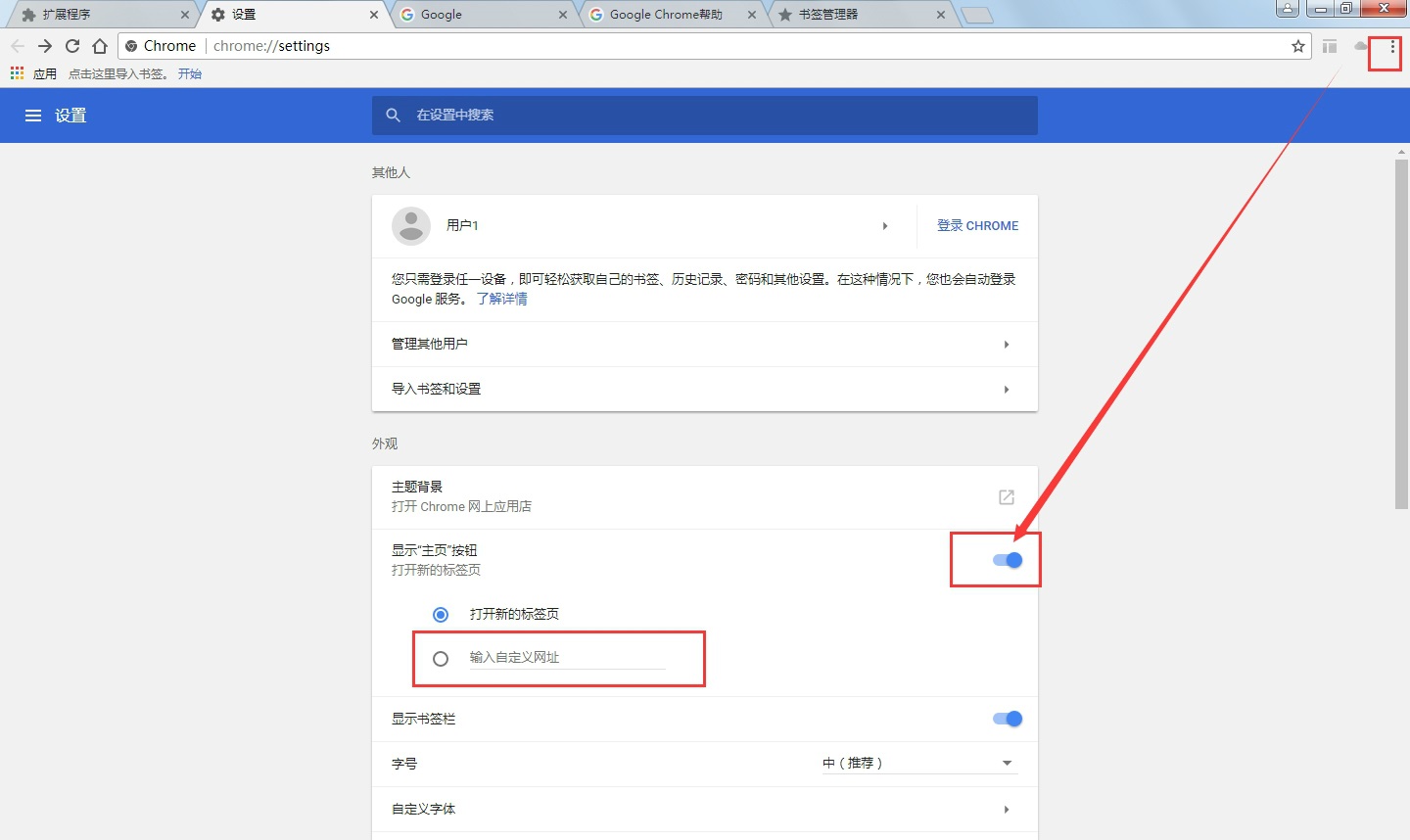Click the 登录 CHROME button

click(x=976, y=225)
